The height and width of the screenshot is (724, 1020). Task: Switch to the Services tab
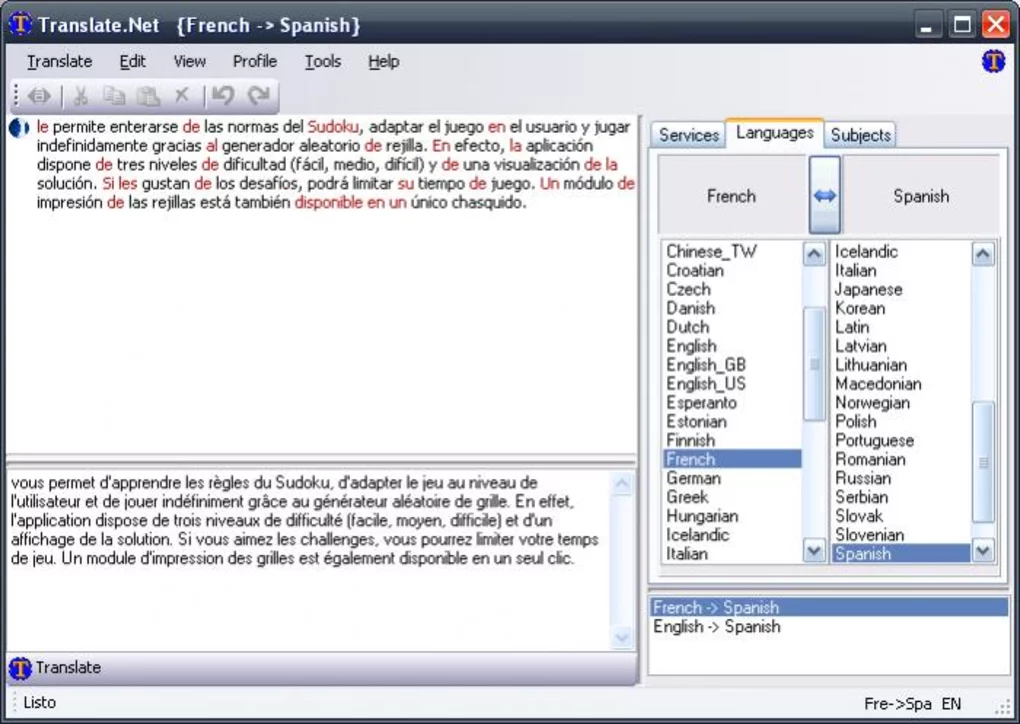[x=688, y=135]
